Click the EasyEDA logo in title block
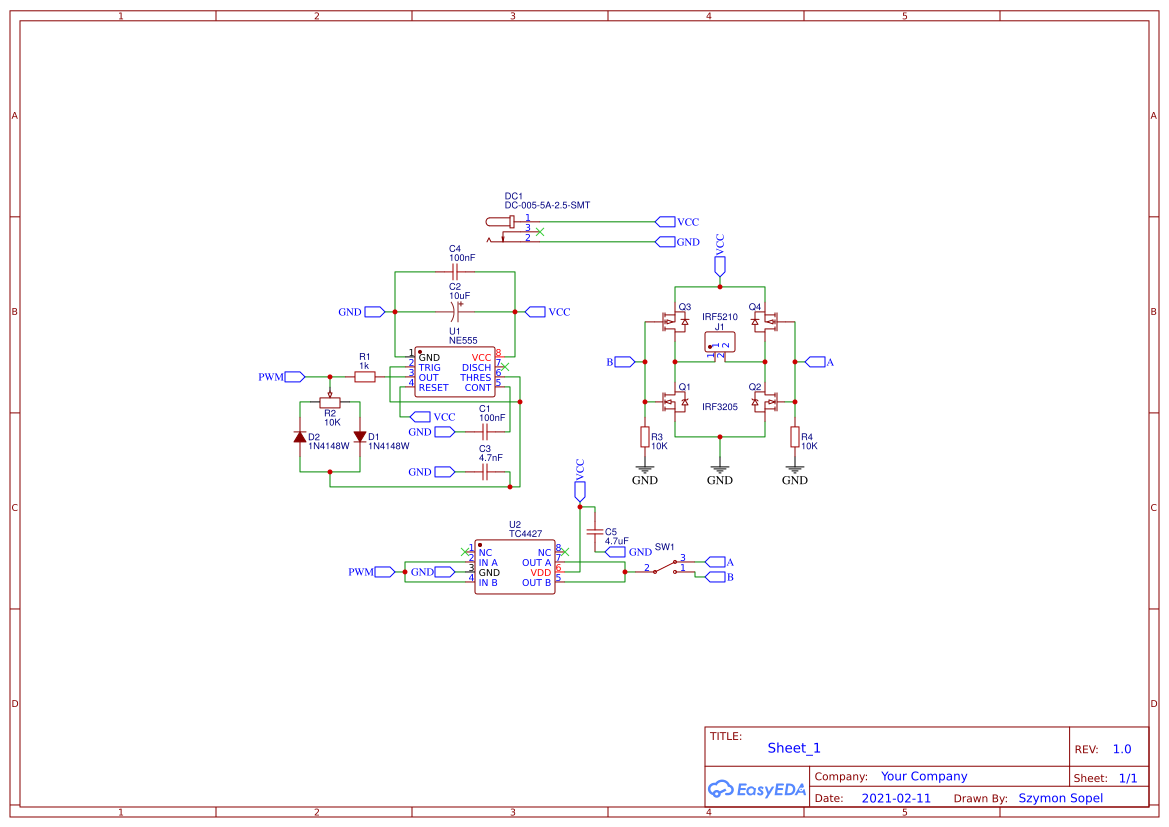The image size is (1169, 827). click(x=757, y=789)
